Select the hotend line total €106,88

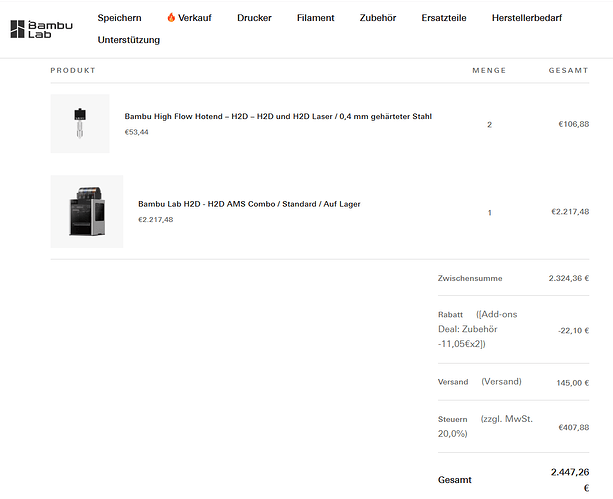click(574, 124)
